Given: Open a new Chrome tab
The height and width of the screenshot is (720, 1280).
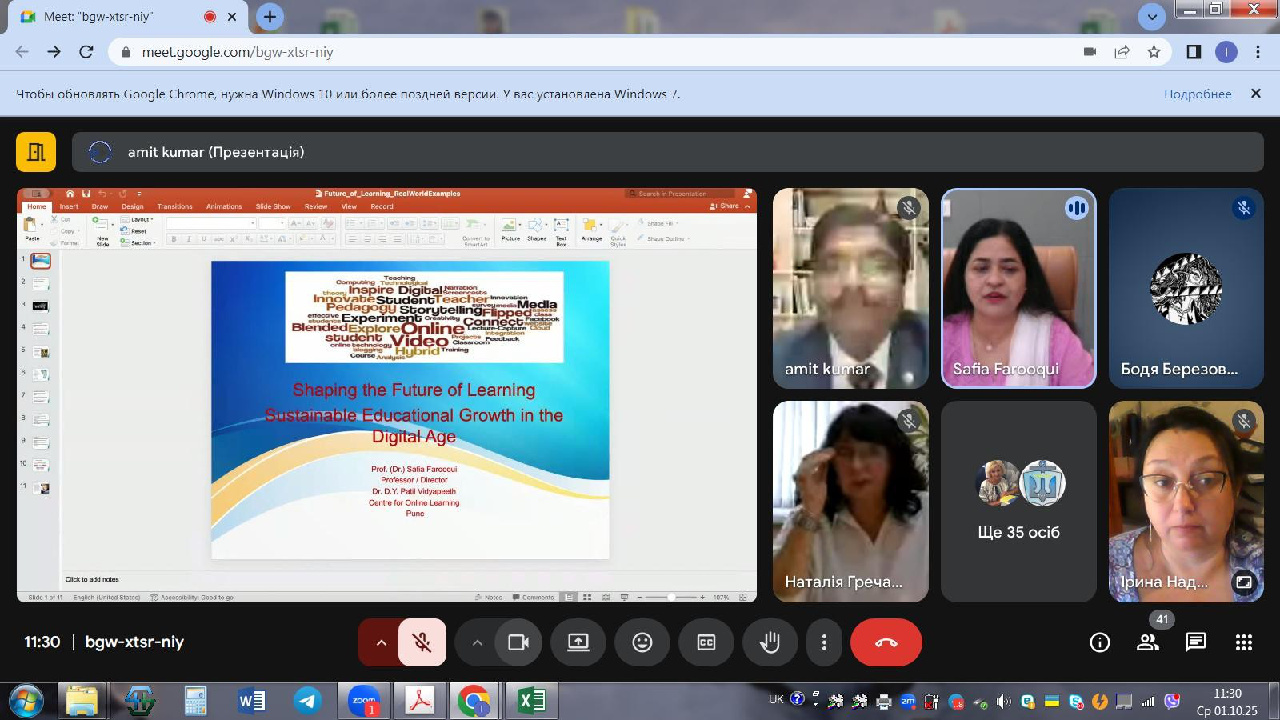Looking at the screenshot, I should click(269, 17).
